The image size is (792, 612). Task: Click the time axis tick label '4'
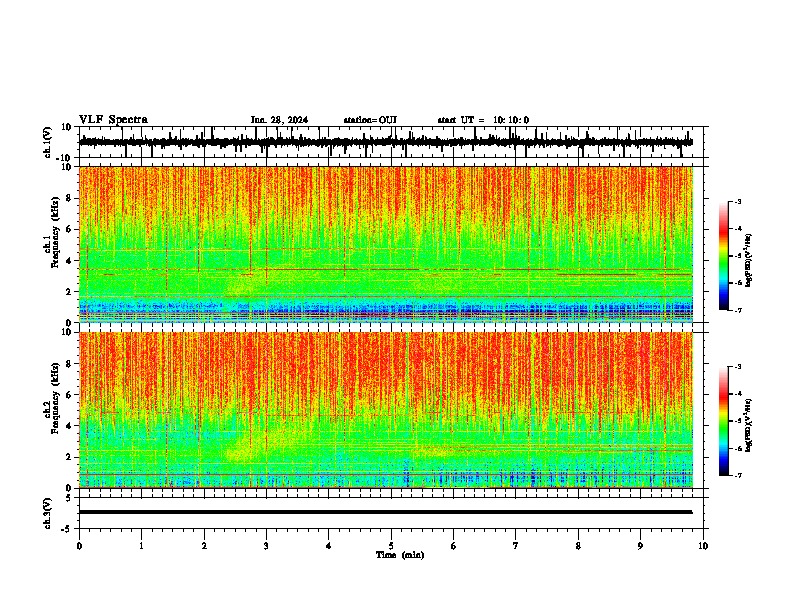click(329, 546)
